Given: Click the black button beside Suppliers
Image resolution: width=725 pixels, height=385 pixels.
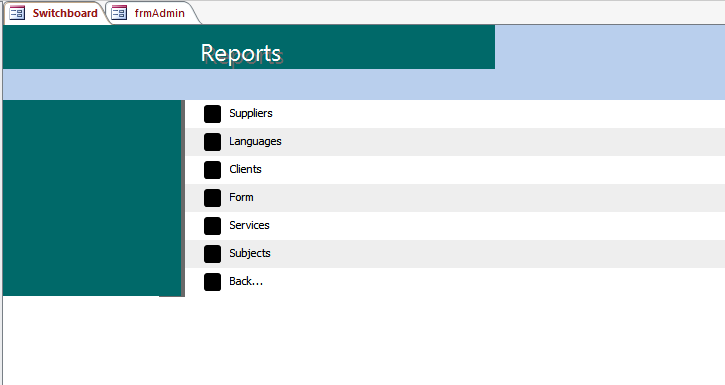Looking at the screenshot, I should (x=212, y=114).
